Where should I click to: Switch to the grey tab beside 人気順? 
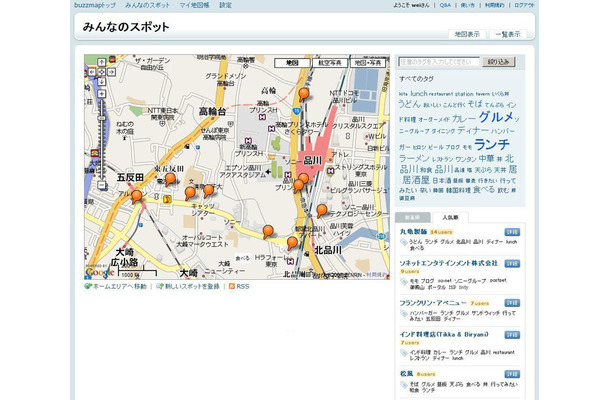(x=413, y=218)
